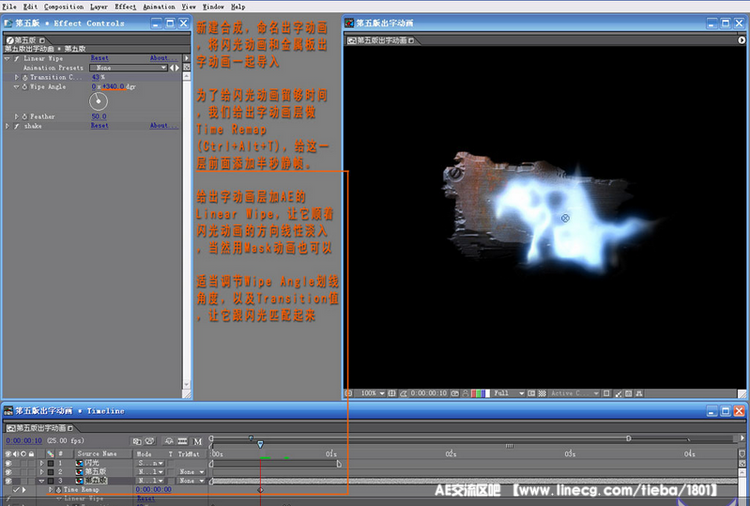The image size is (750, 506).
Task: Toggle transparency grid icon
Action: 542,393
